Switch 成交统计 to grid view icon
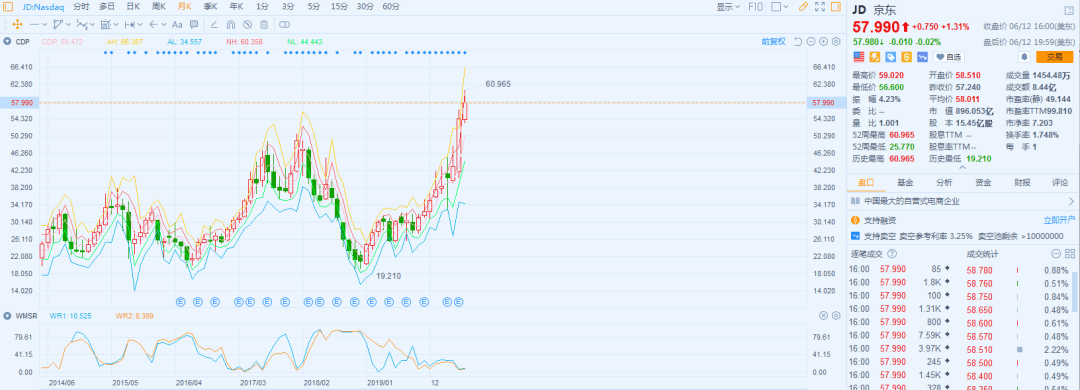 point(1070,254)
